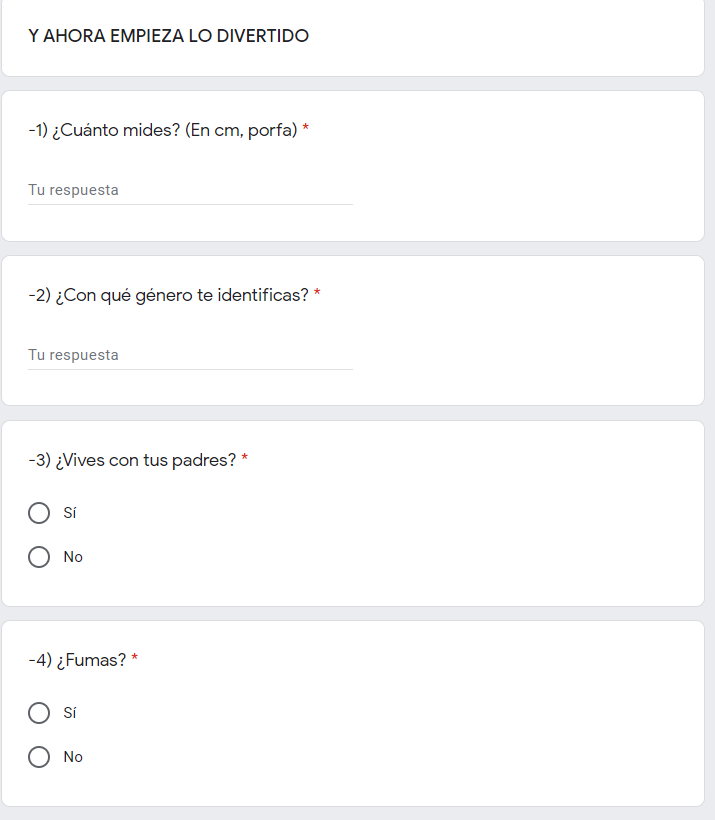Click the required asterisk beside the género question
Viewport: 715px width, 820px height.
[317, 292]
